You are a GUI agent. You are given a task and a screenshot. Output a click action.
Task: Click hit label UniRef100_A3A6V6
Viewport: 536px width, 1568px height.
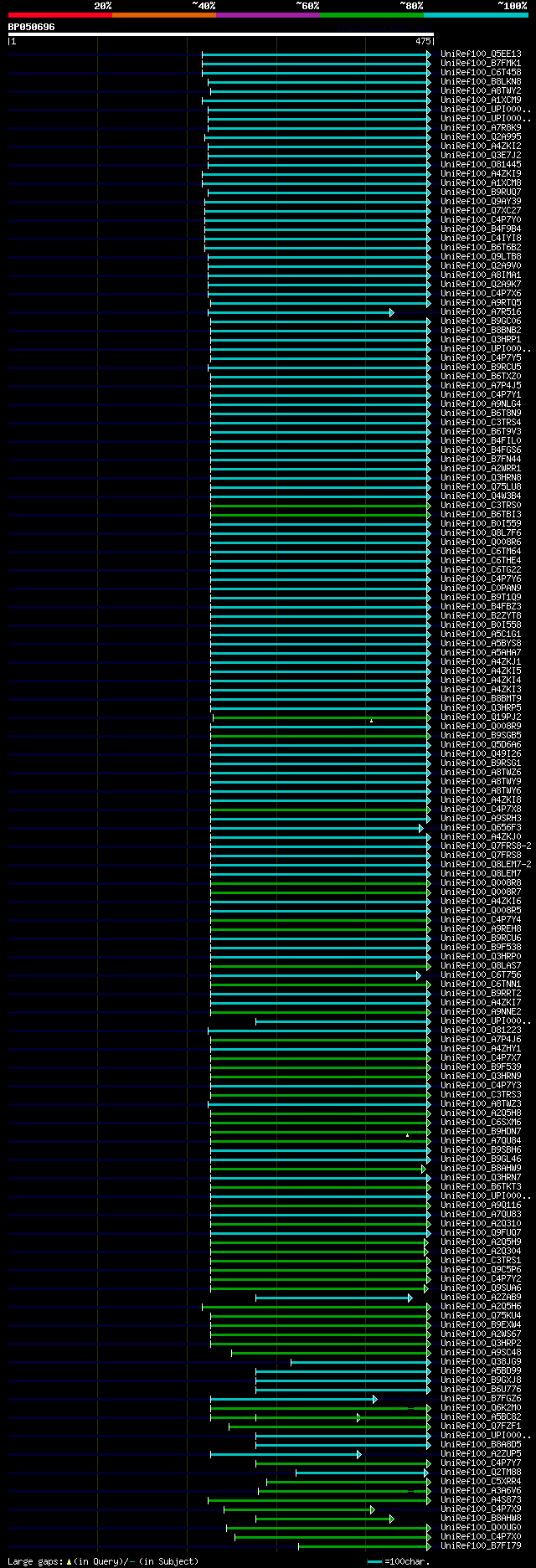pyautogui.click(x=481, y=1491)
